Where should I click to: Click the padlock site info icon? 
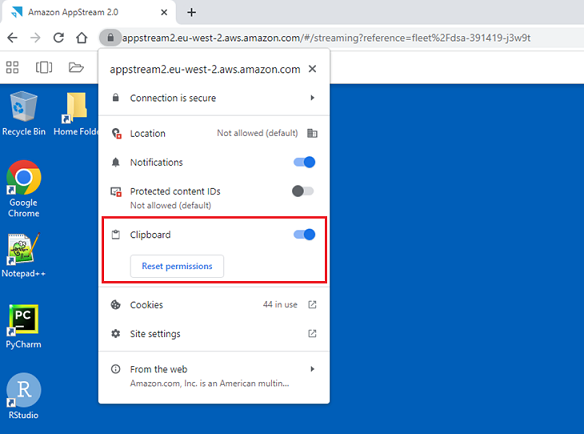110,38
